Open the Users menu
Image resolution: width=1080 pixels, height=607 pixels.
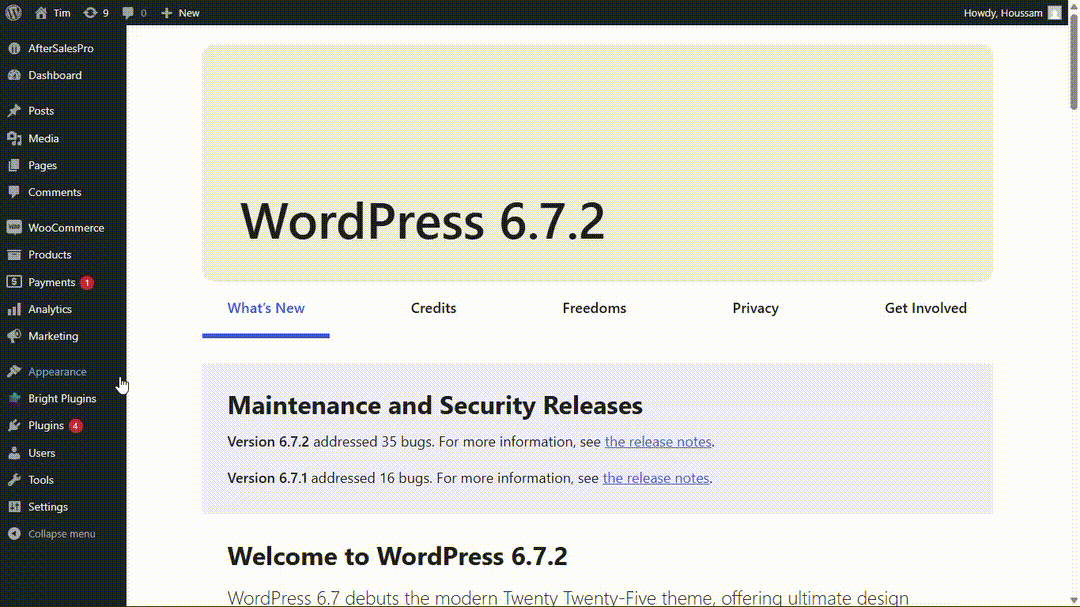[x=41, y=453]
